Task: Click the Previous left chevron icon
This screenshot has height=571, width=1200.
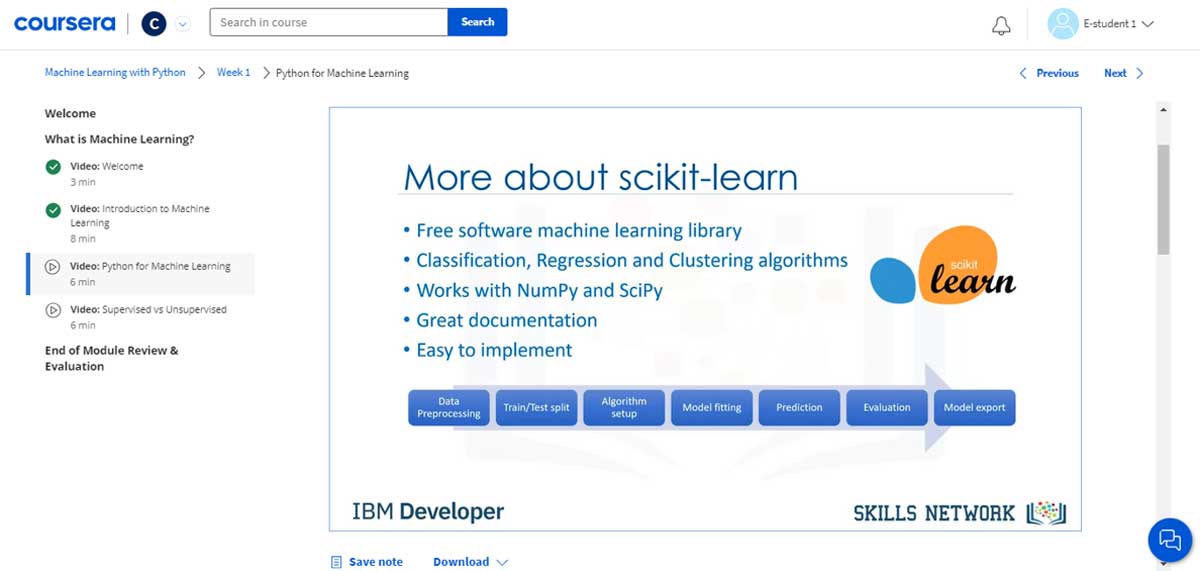Action: point(1023,73)
